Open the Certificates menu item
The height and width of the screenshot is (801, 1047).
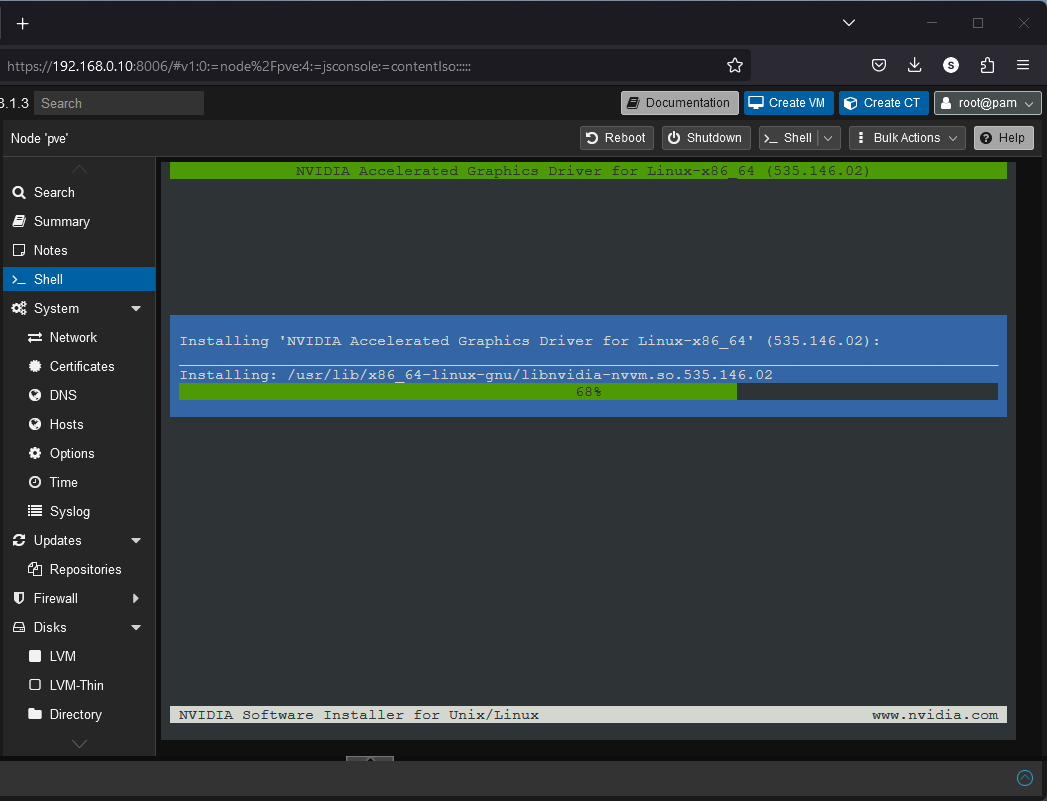click(x=79, y=366)
